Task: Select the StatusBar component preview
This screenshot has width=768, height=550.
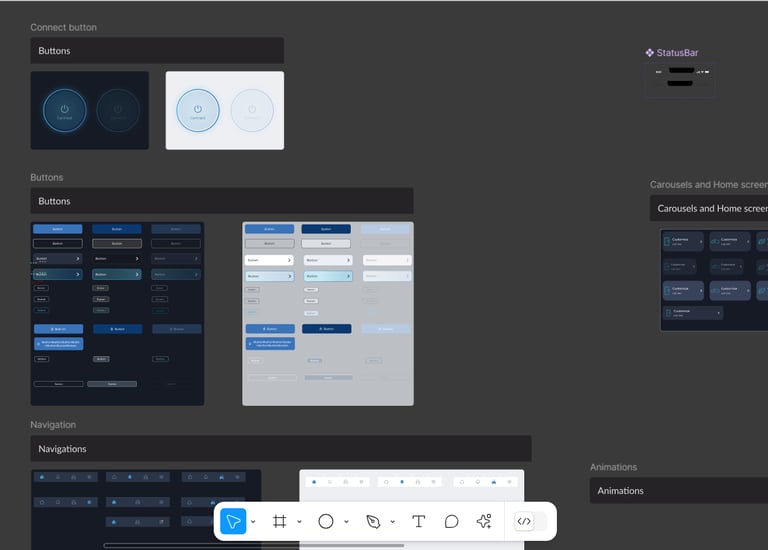Action: 680,79
